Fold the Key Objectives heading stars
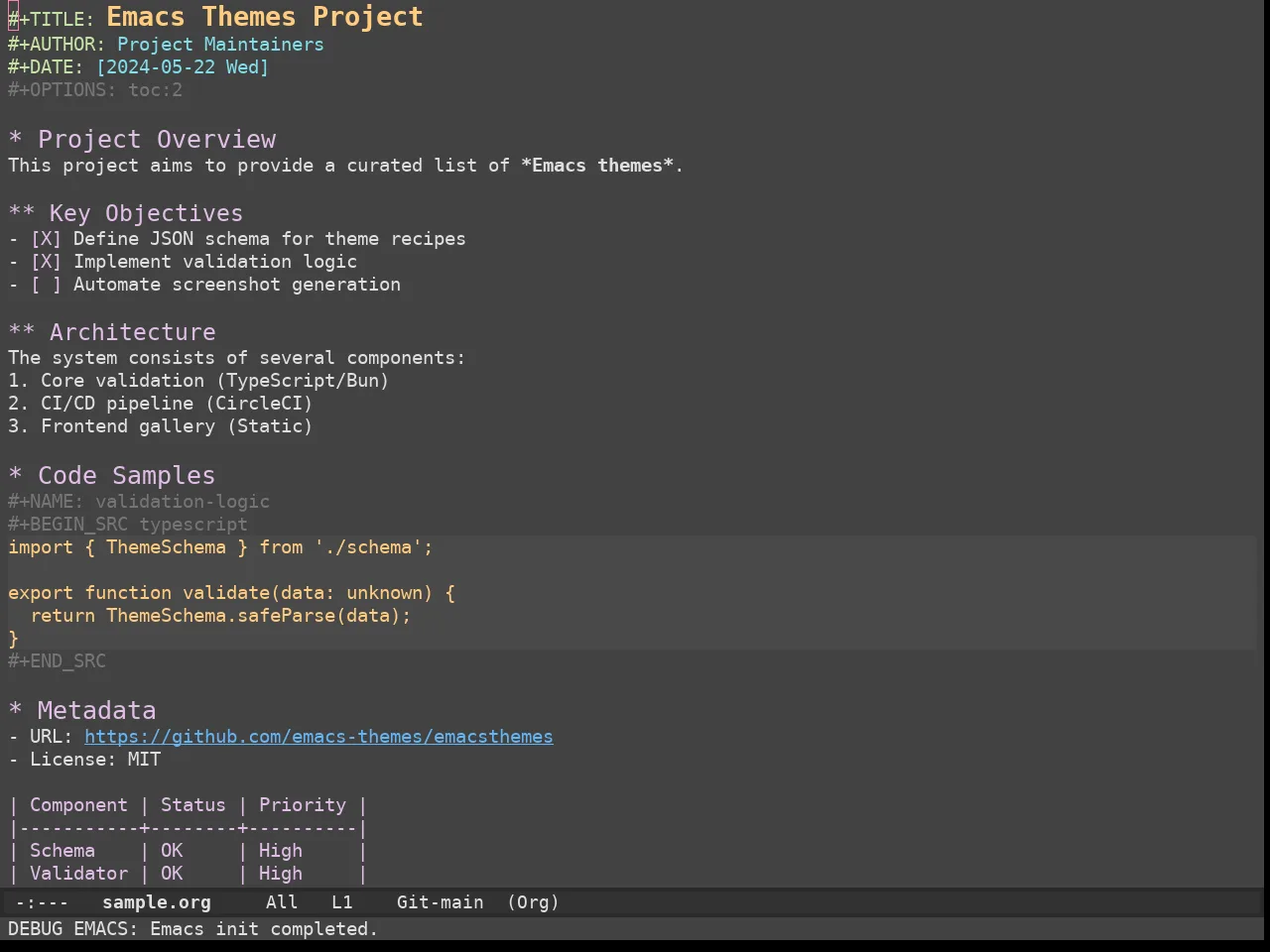1270x952 pixels. tap(22, 213)
